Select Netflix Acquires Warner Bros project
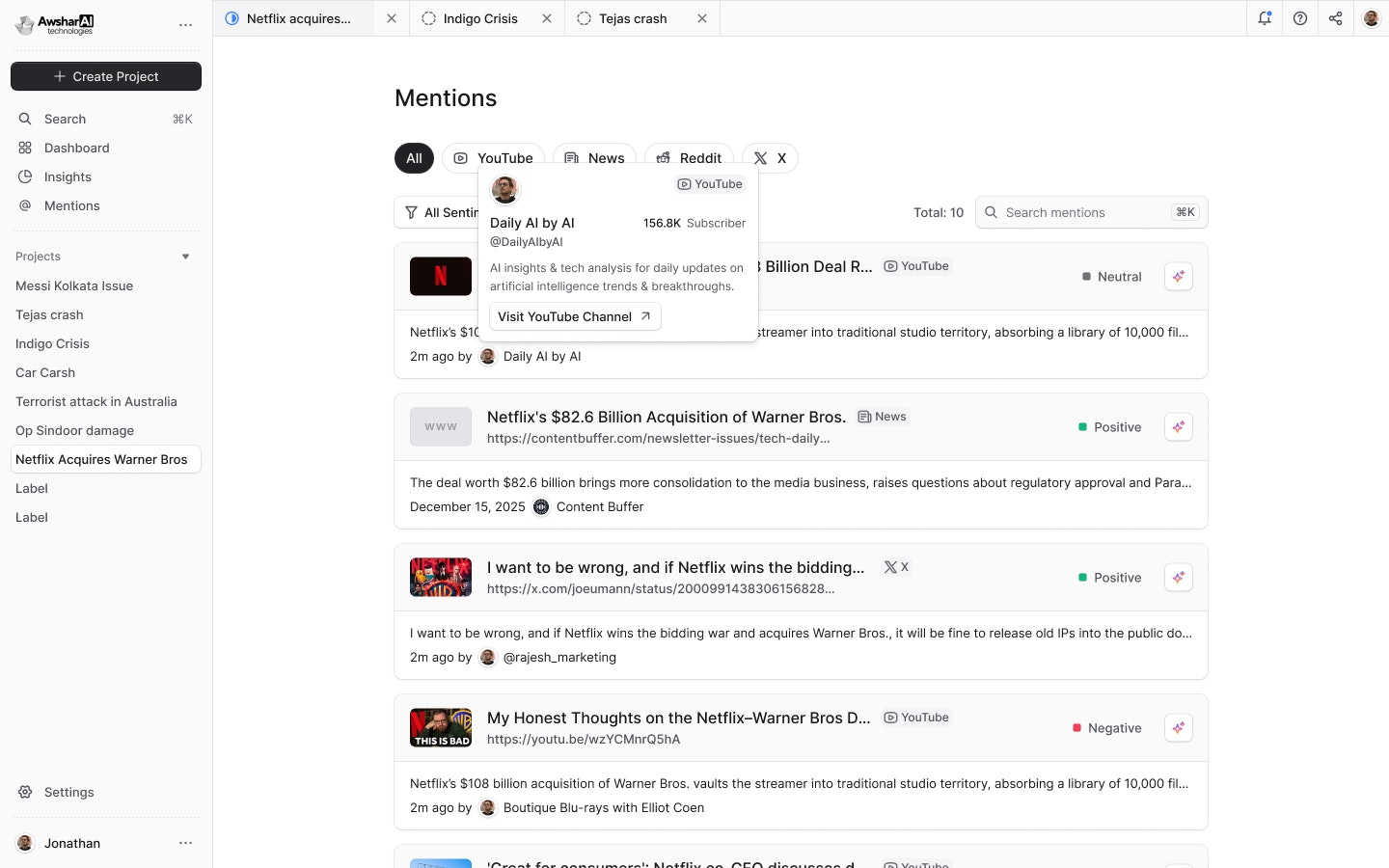Image resolution: width=1389 pixels, height=868 pixels. (106, 459)
